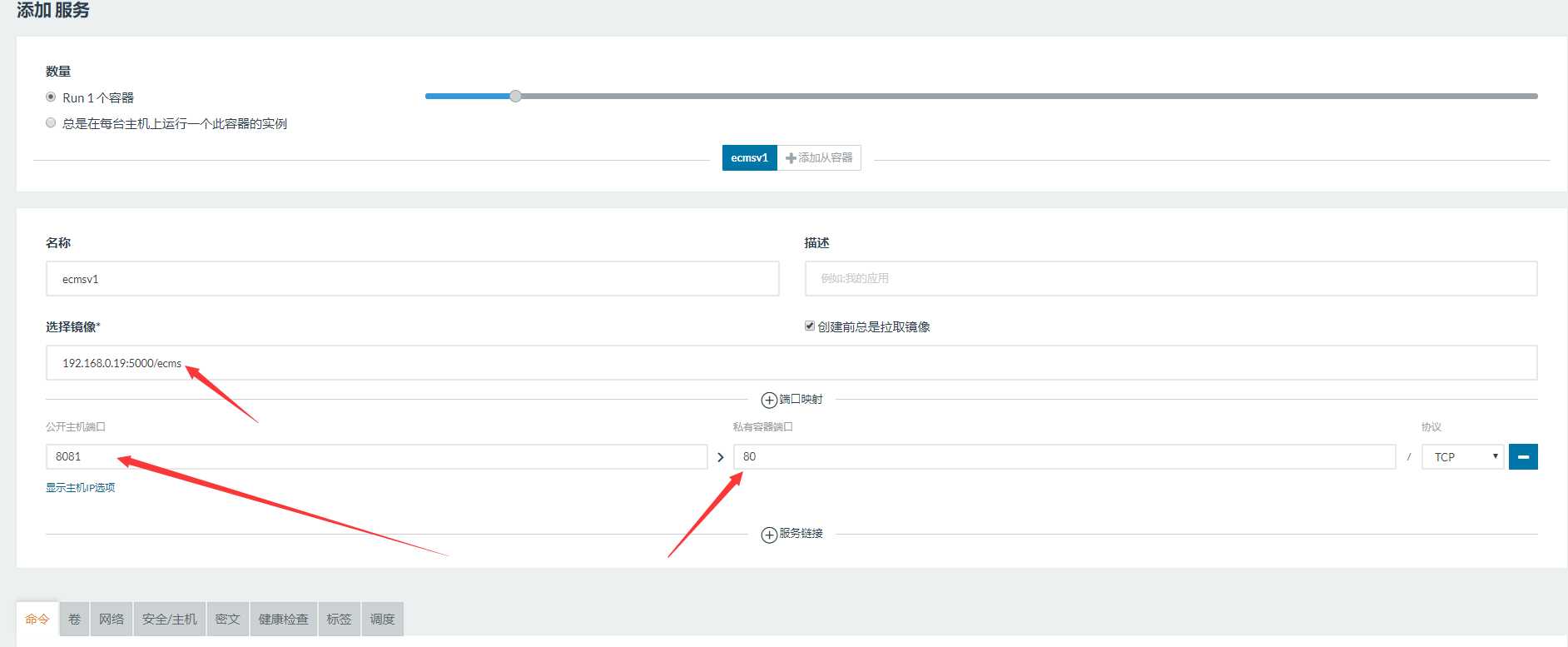Open the 网络 tab
The image size is (1568, 647).
pyautogui.click(x=112, y=620)
